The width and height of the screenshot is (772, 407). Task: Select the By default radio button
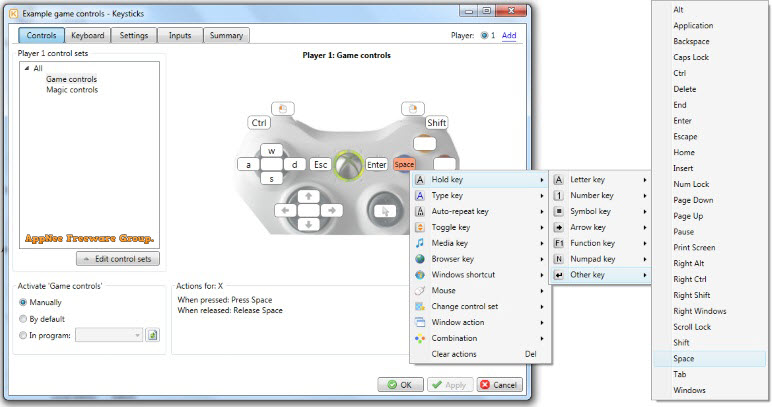click(23, 319)
